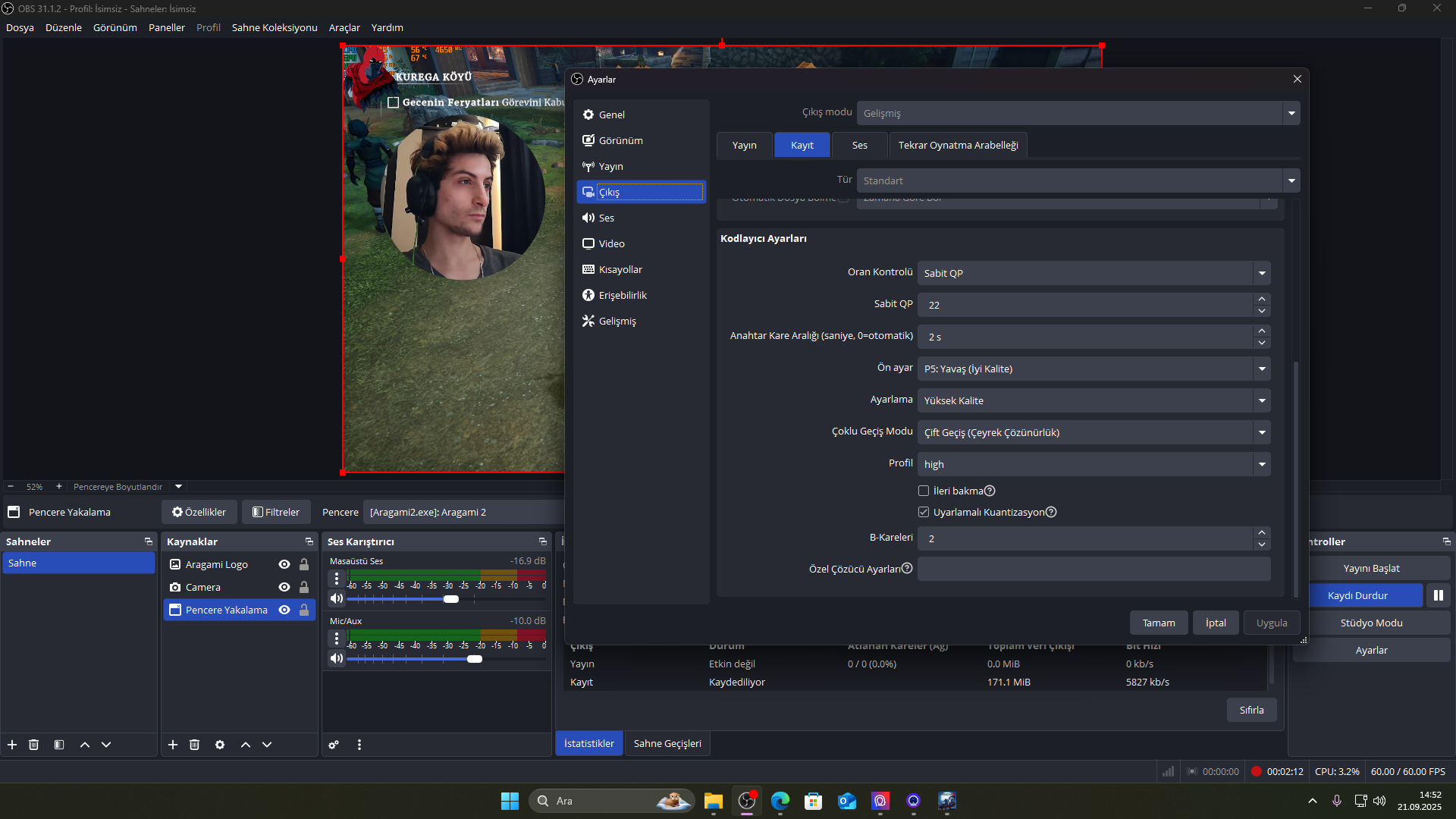Viewport: 1456px width, 819px height.
Task: Open the Ayarlama dropdown
Action: click(1094, 400)
